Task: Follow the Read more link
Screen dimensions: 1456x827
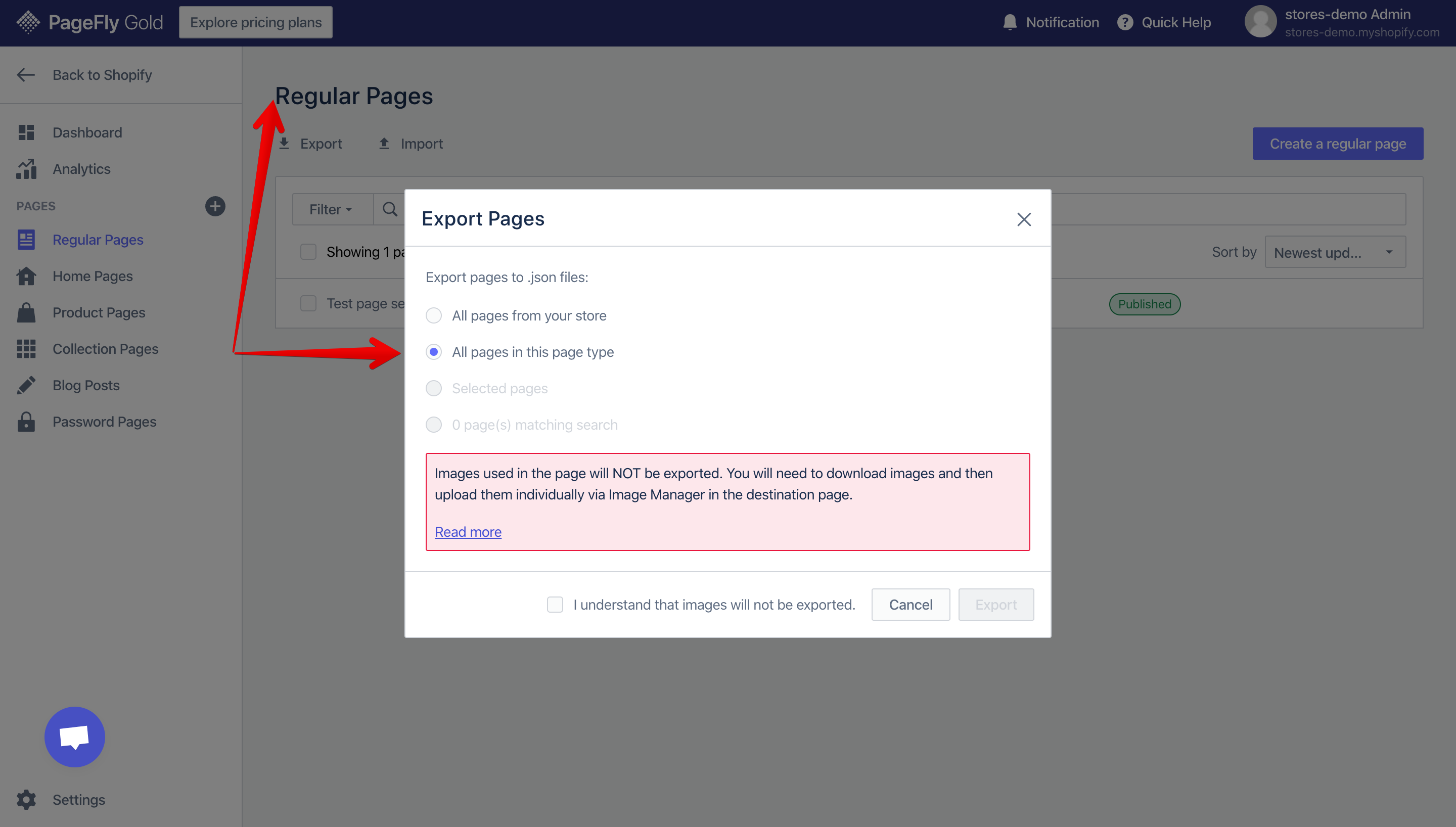Action: point(468,532)
